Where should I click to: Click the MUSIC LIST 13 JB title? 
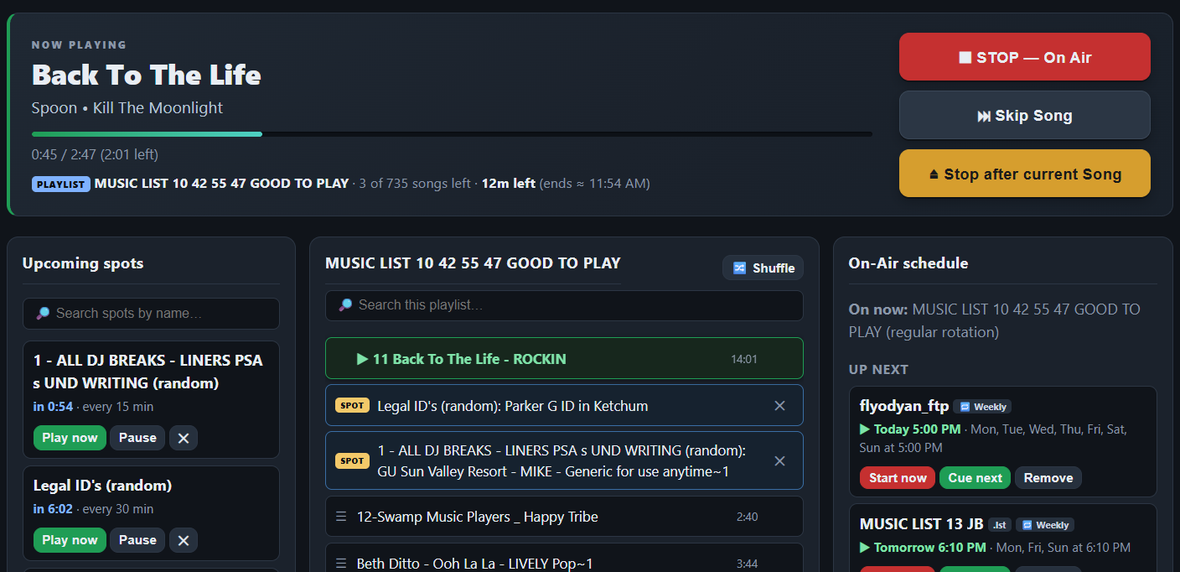921,524
